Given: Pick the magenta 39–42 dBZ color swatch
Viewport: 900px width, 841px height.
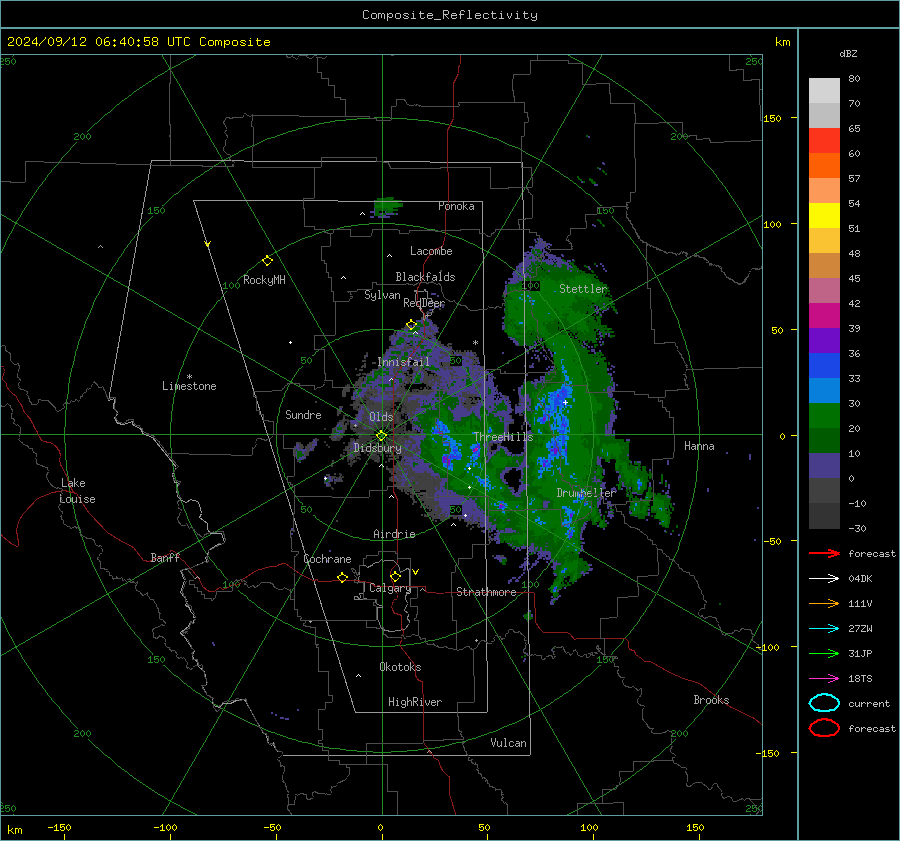Looking at the screenshot, I should pos(824,316).
